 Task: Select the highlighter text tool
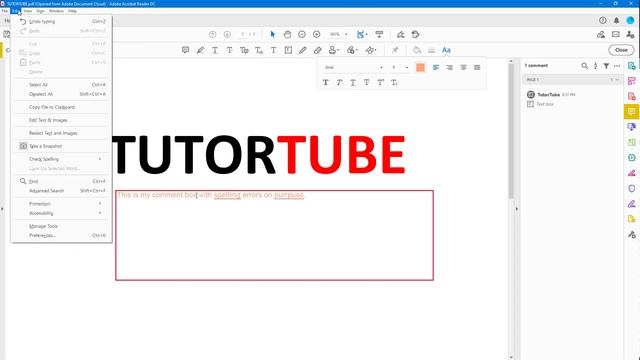coord(200,50)
